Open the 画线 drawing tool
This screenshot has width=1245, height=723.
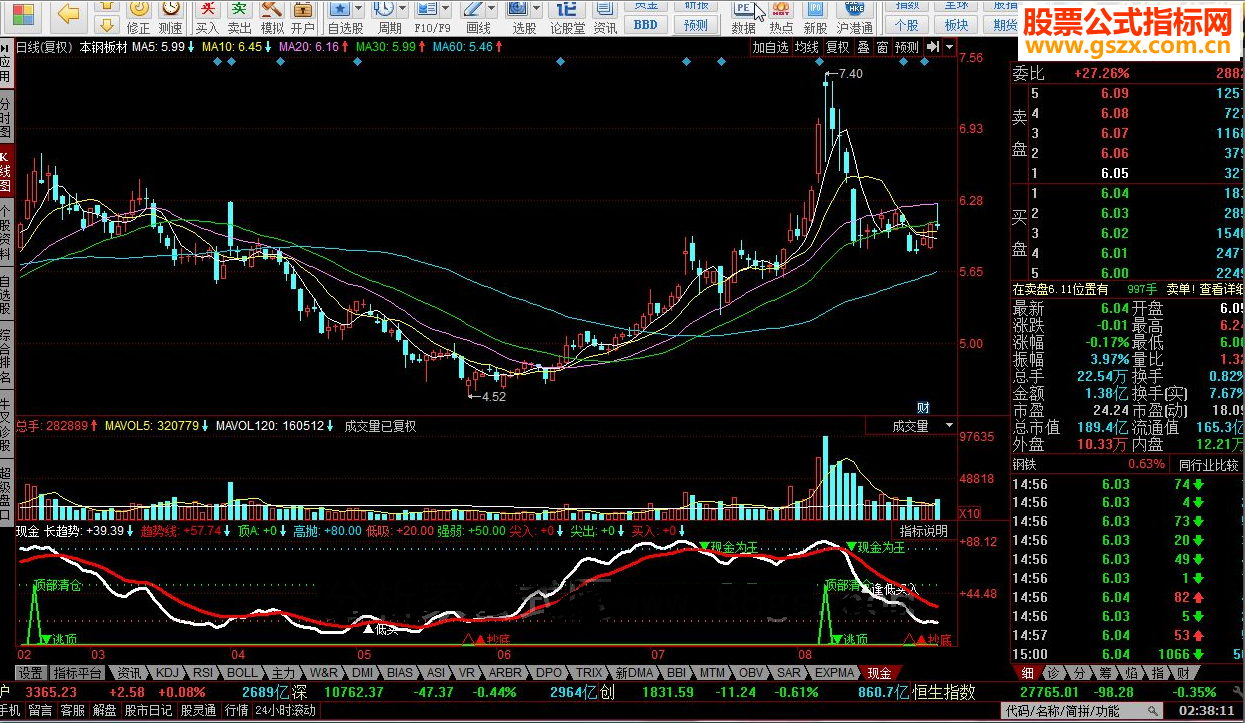(479, 17)
